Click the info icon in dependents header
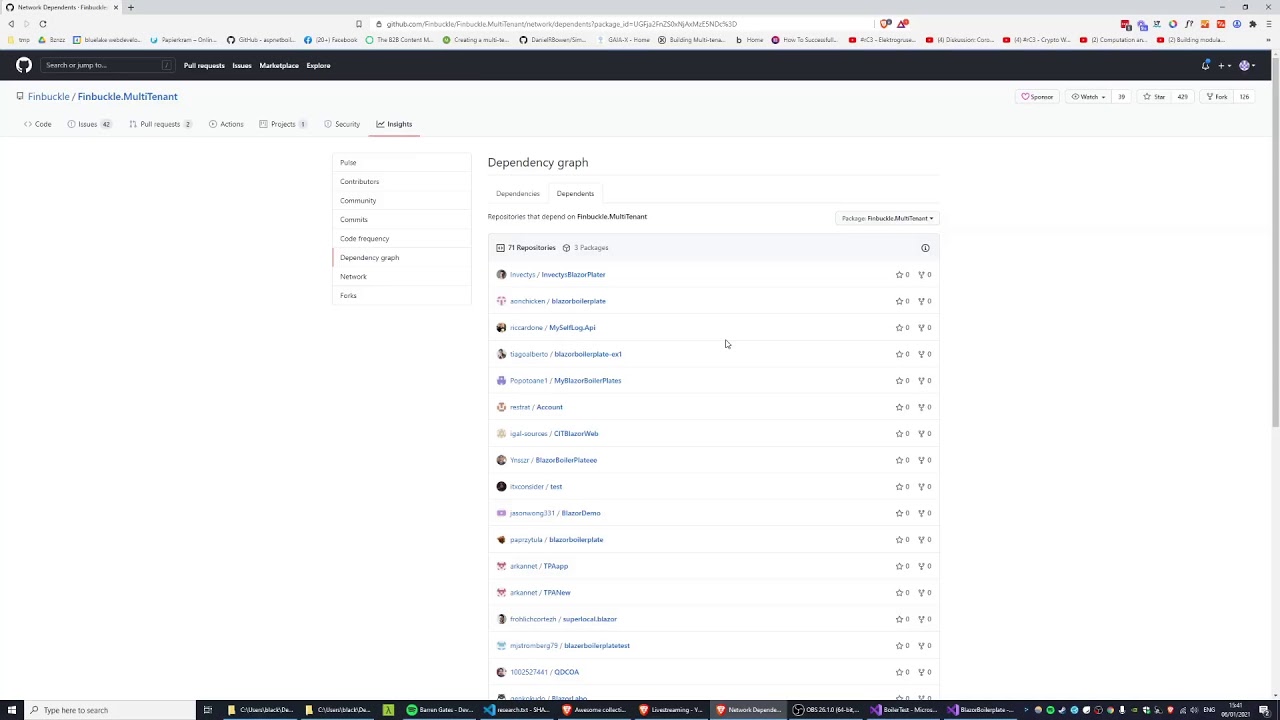The image size is (1280, 720). tap(925, 248)
